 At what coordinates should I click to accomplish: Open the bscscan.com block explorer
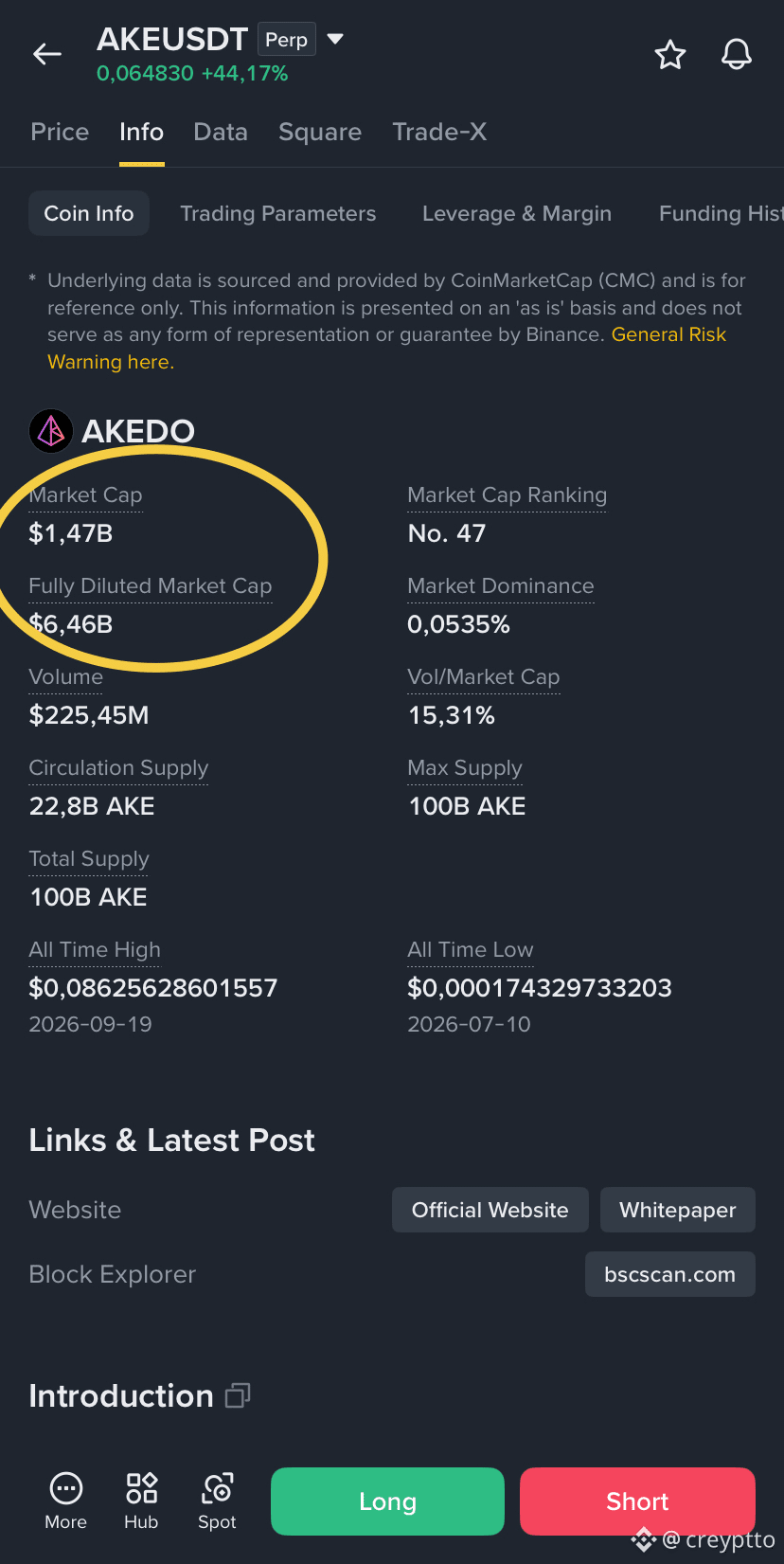670,1274
